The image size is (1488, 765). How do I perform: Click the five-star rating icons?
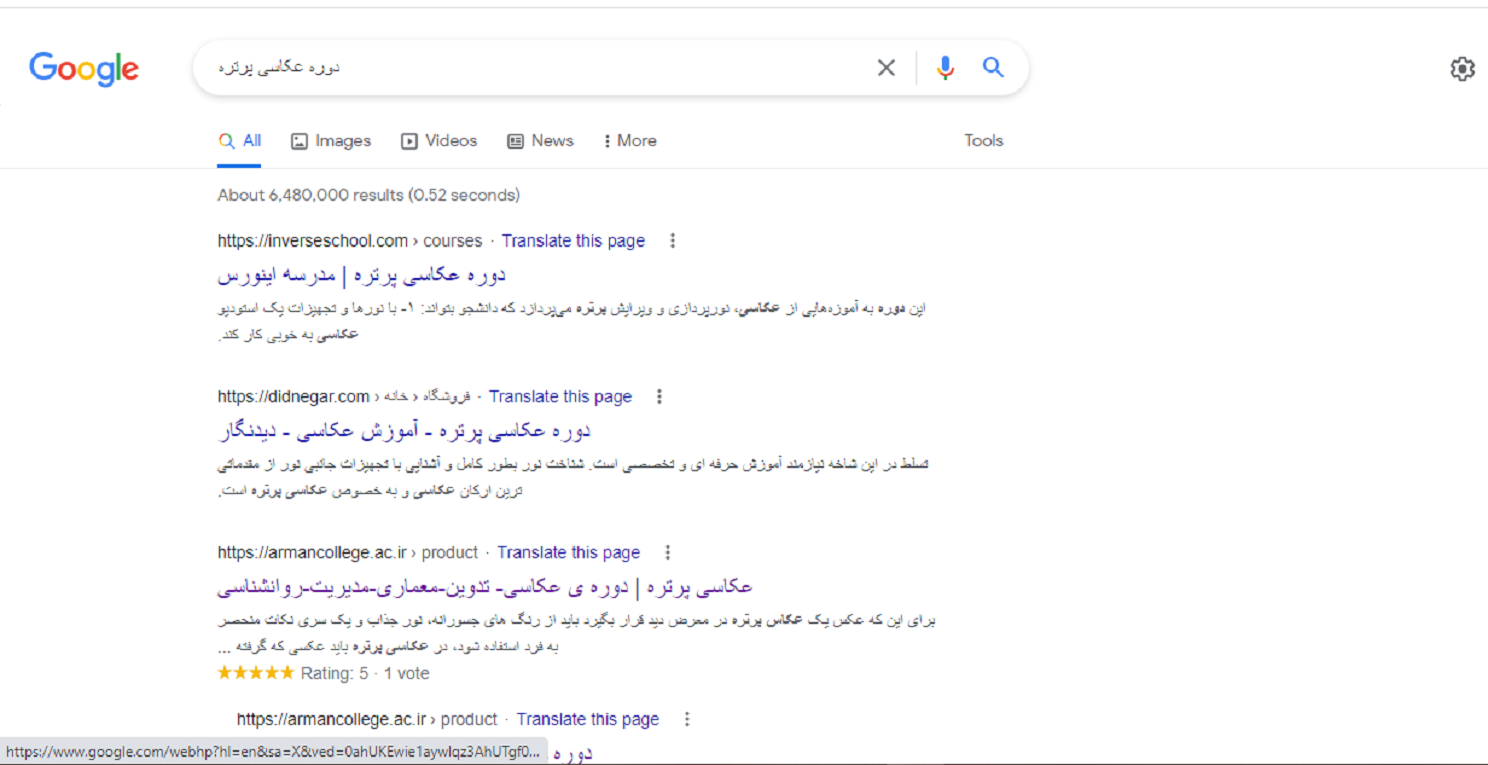pyautogui.click(x=256, y=673)
